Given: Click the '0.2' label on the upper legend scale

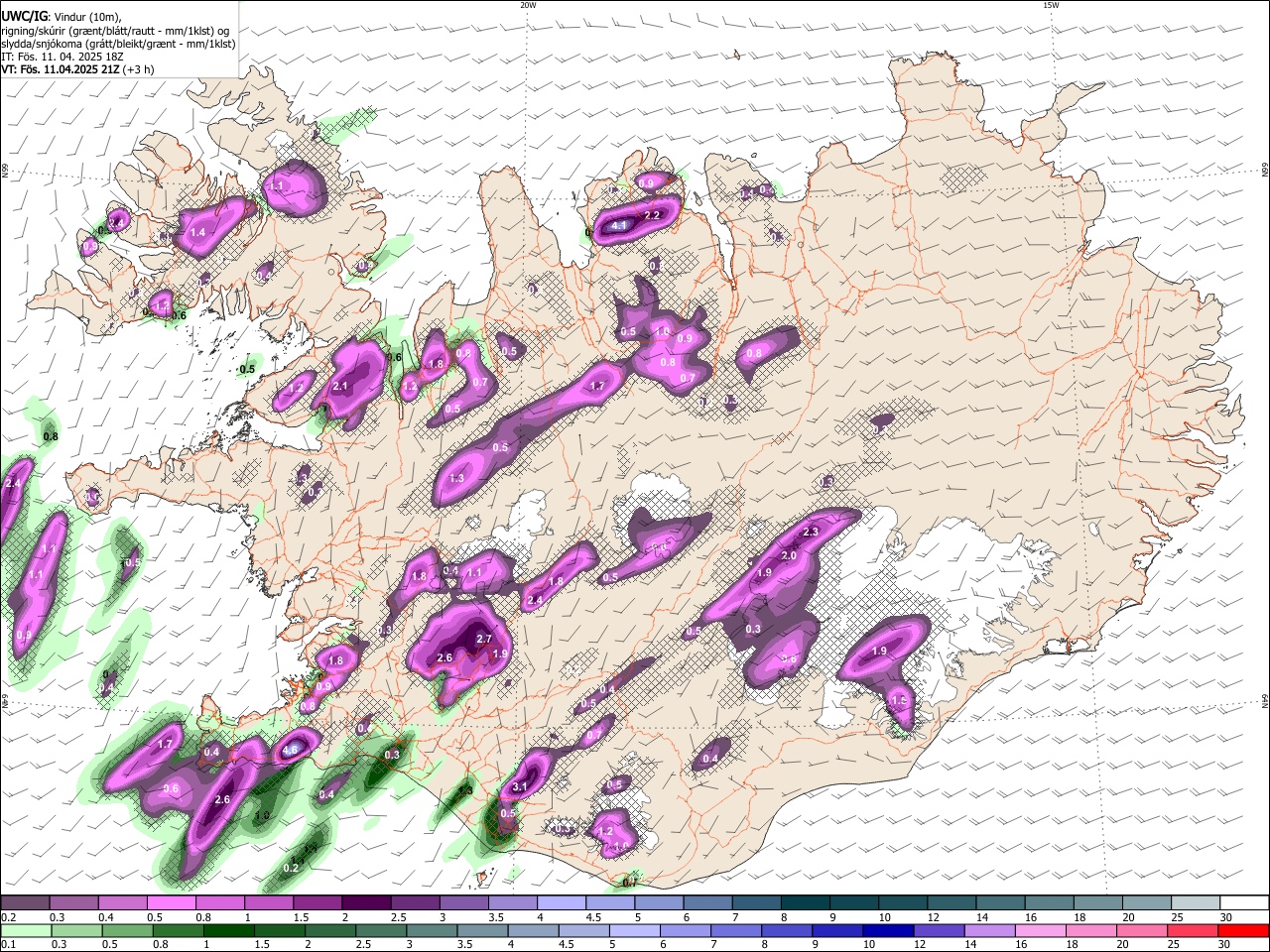Looking at the screenshot, I should [8, 917].
